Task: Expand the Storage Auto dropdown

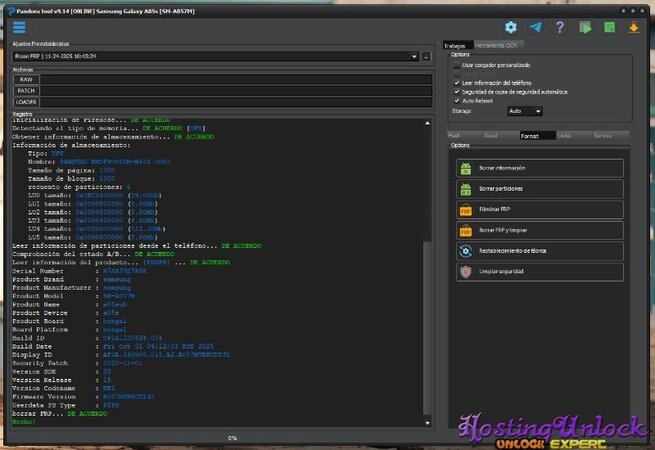Action: click(525, 111)
